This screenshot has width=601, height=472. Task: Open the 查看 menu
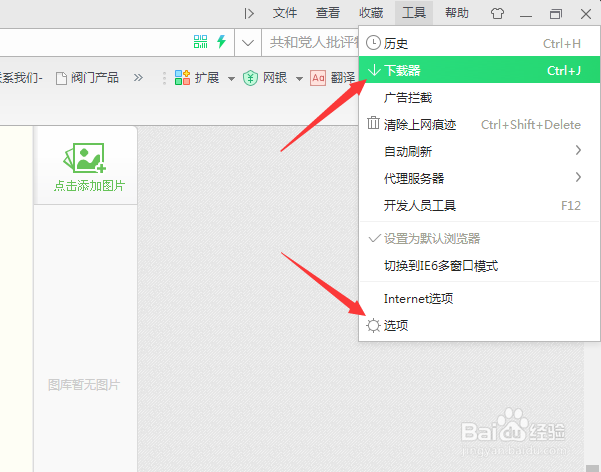tap(328, 13)
